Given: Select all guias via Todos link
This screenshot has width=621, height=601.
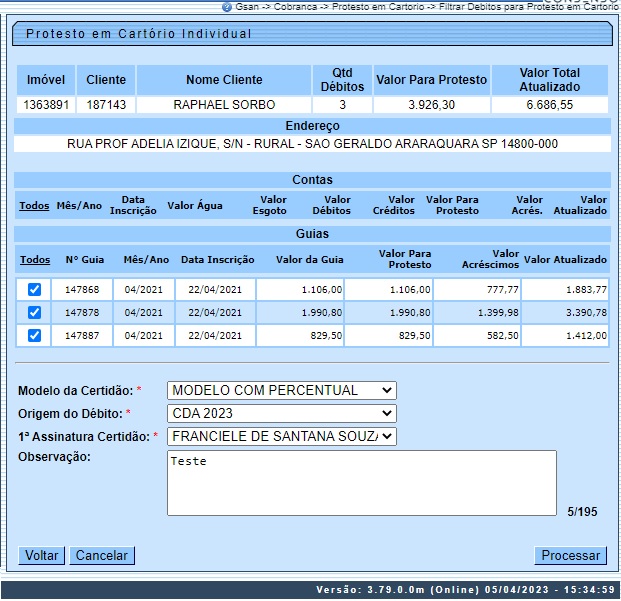Looking at the screenshot, I should pos(35,259).
